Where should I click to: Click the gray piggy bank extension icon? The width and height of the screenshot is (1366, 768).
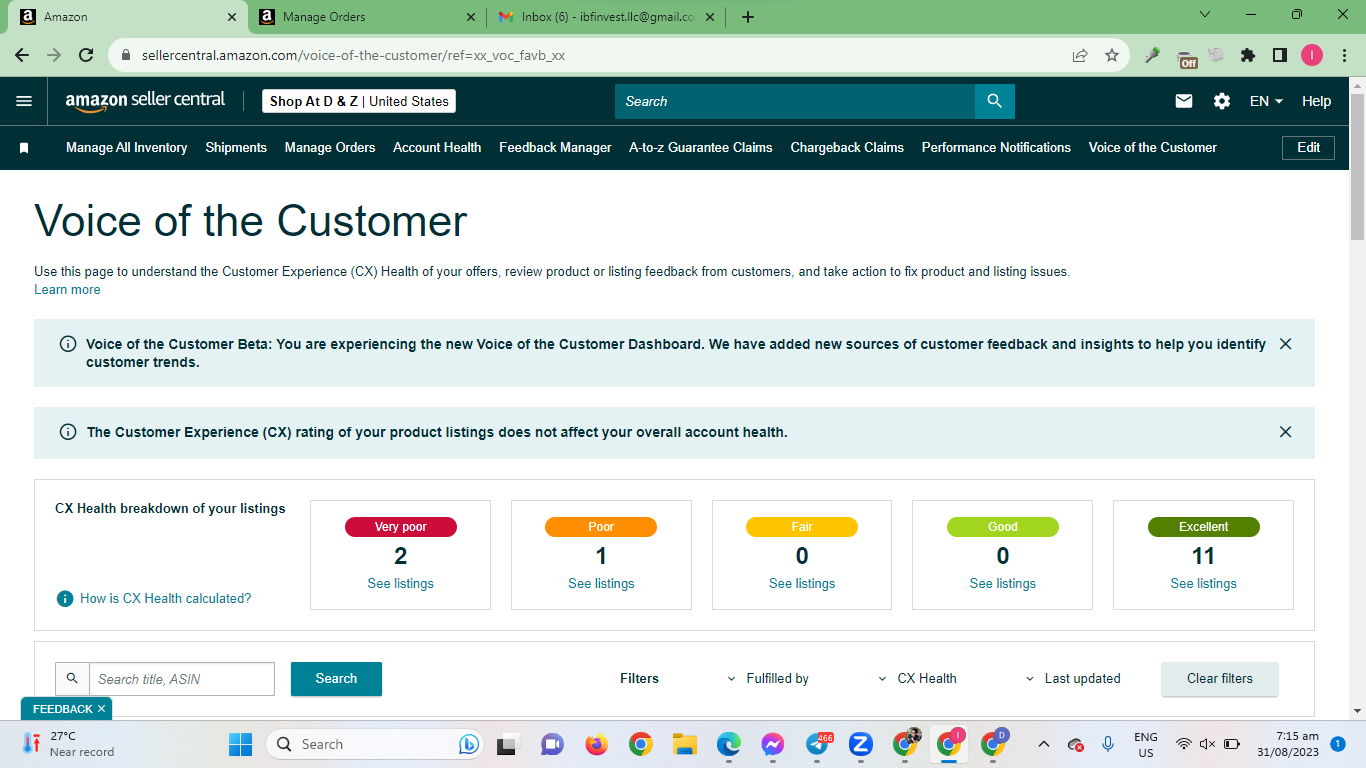(x=1216, y=55)
